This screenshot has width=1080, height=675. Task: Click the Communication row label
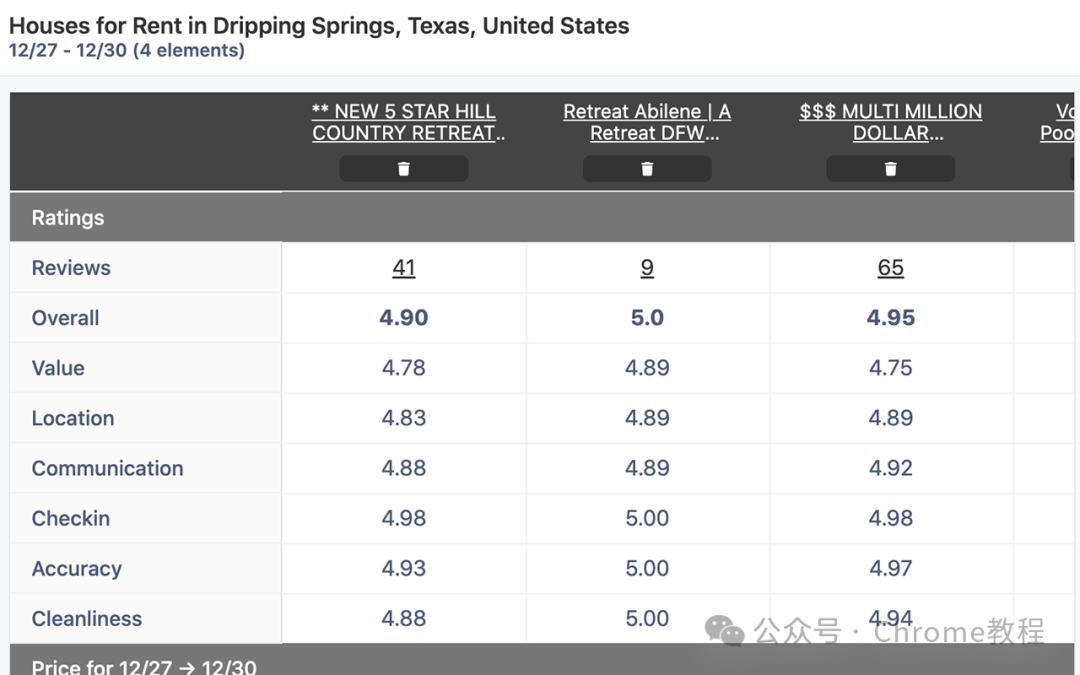107,468
